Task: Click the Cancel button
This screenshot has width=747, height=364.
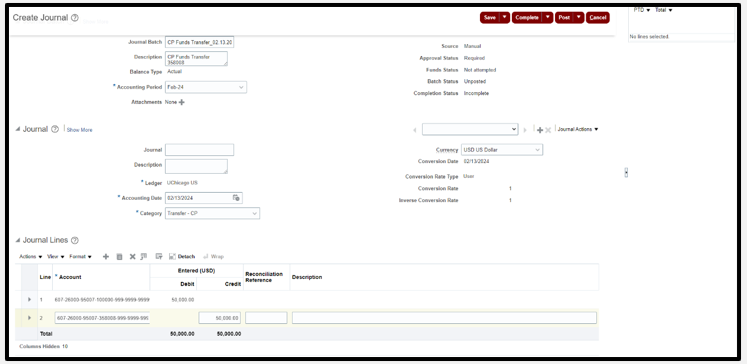Action: (x=598, y=18)
